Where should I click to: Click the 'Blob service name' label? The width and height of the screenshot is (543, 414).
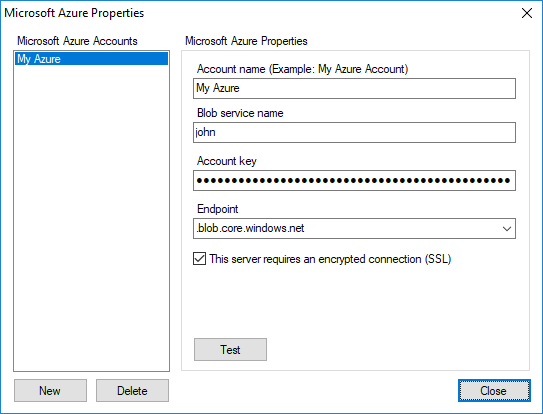[x=240, y=113]
